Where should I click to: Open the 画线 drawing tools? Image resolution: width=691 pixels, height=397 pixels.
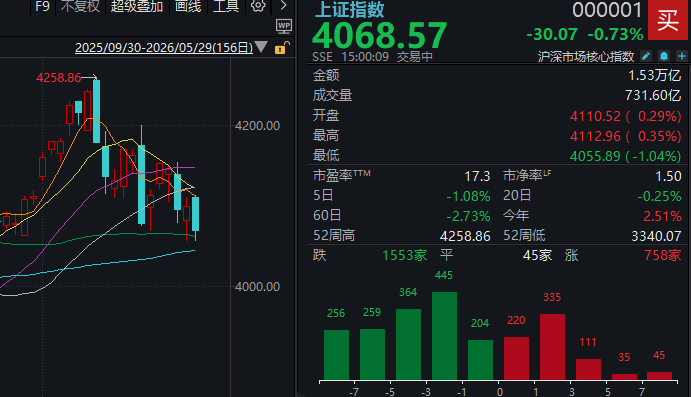(x=188, y=6)
